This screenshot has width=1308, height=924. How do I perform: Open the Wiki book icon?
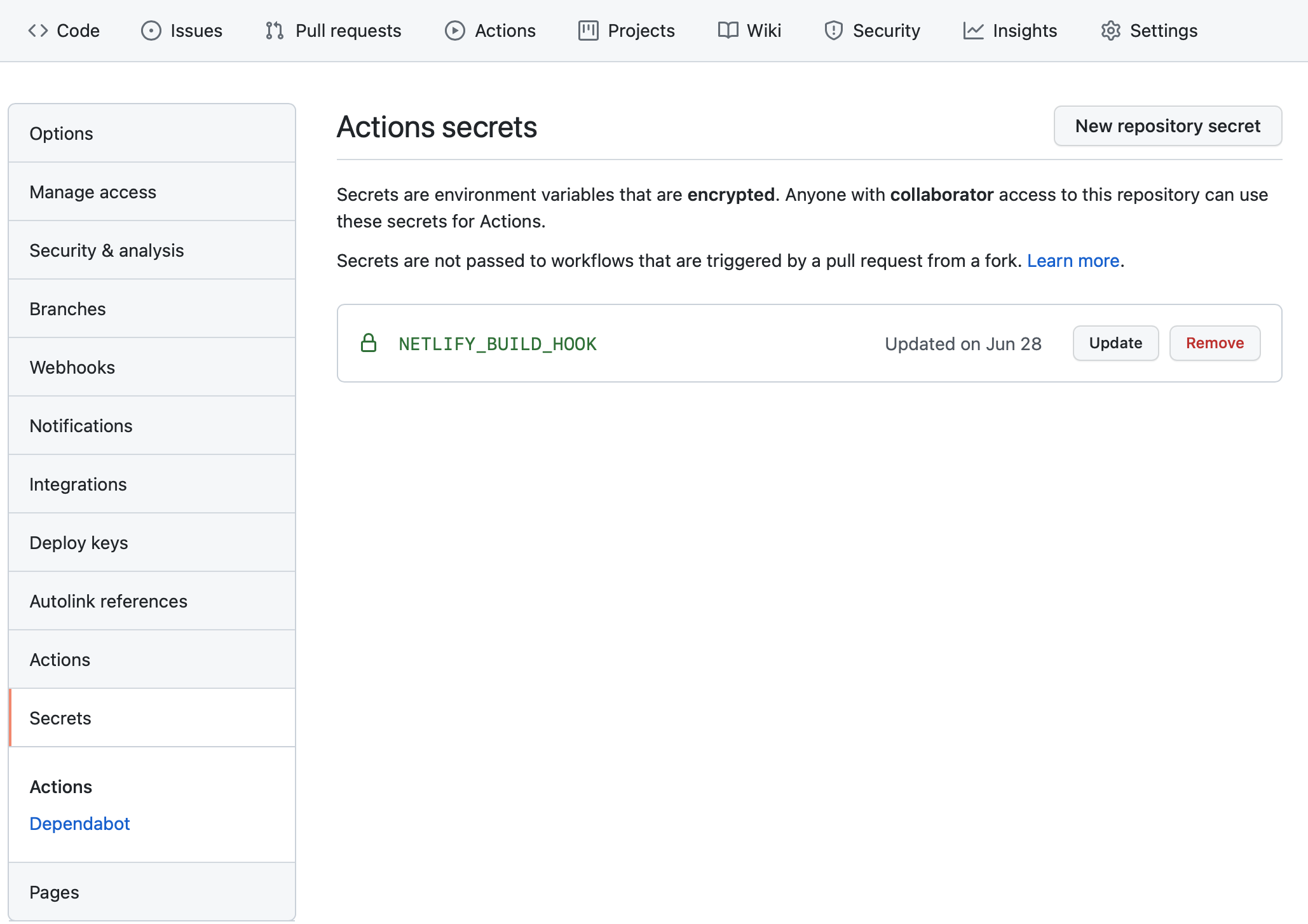726,30
